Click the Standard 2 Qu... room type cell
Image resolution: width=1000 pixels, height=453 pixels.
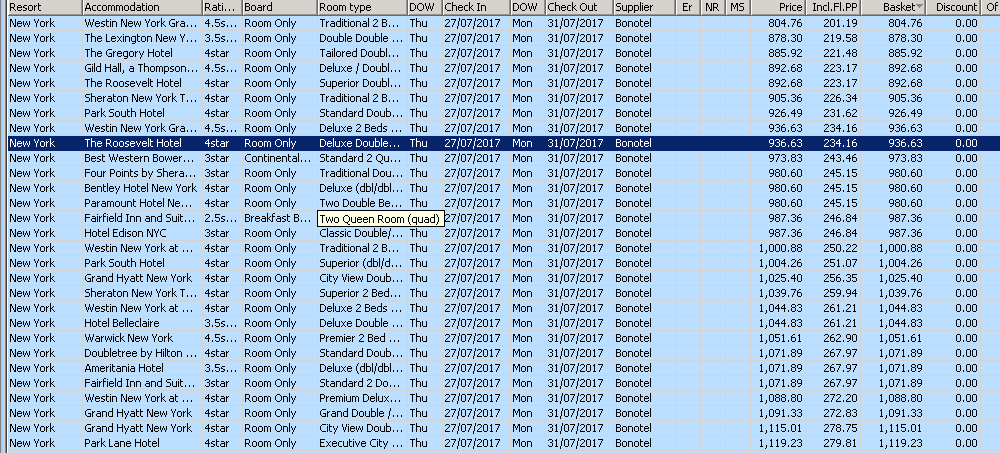coord(362,158)
